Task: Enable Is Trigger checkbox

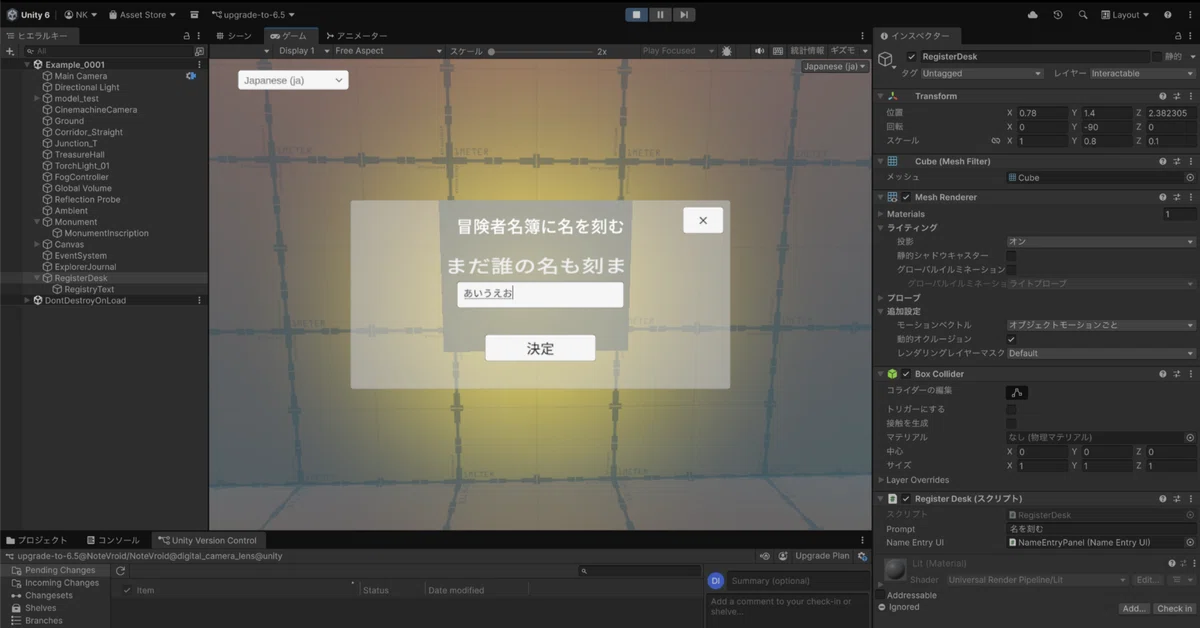Action: click(1011, 409)
